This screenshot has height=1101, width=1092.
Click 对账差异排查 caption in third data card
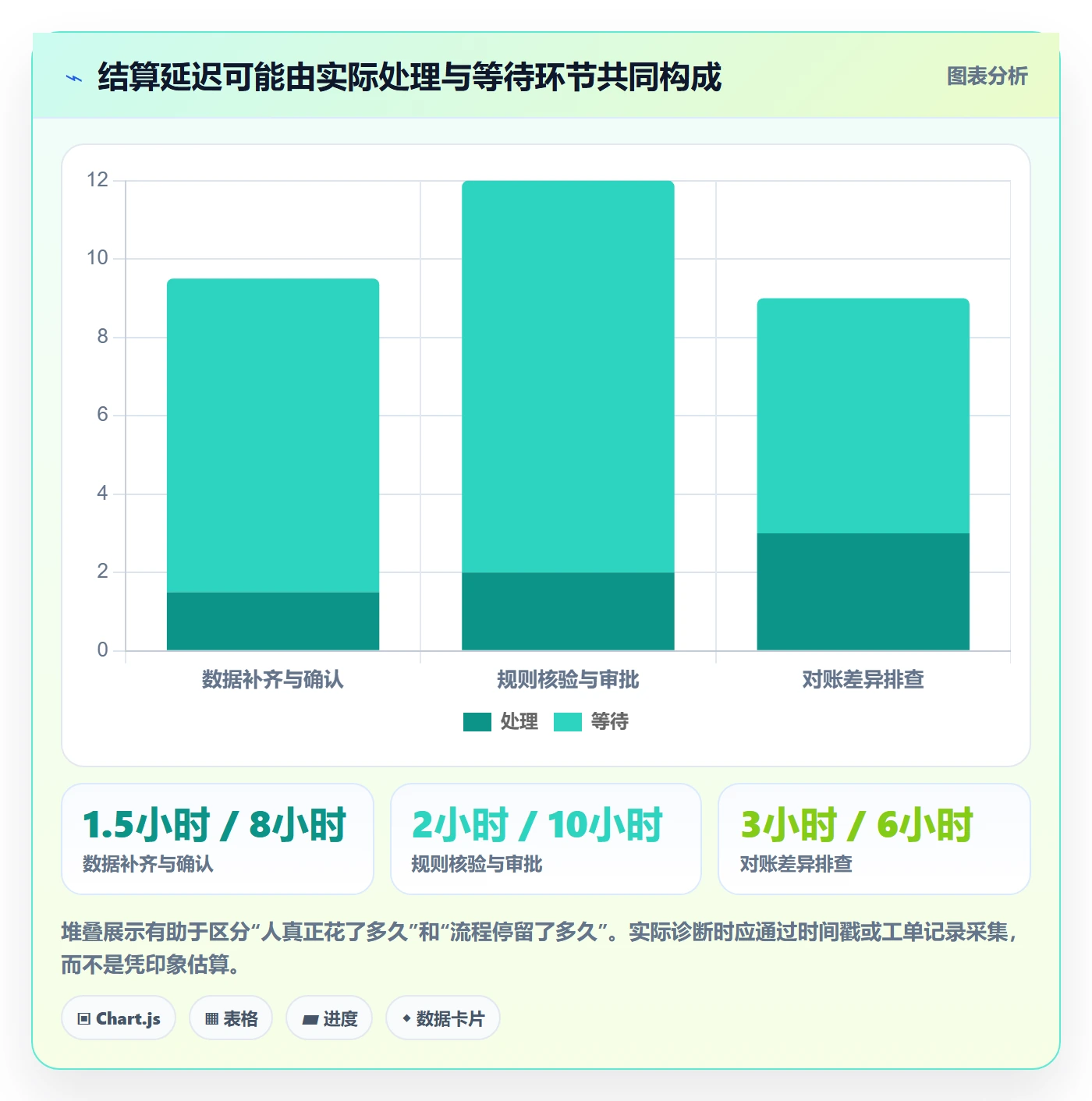[796, 864]
